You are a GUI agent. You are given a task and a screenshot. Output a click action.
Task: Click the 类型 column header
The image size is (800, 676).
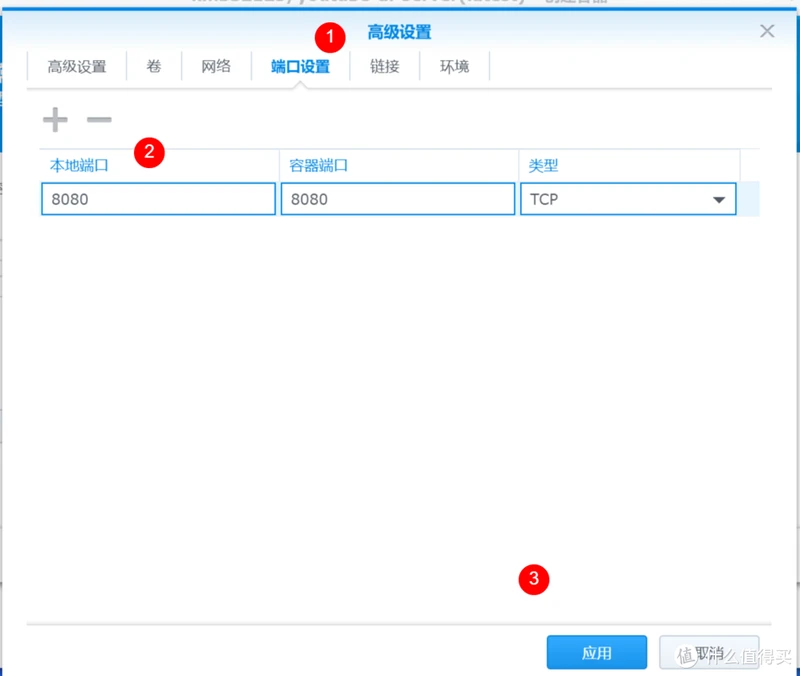(x=629, y=165)
